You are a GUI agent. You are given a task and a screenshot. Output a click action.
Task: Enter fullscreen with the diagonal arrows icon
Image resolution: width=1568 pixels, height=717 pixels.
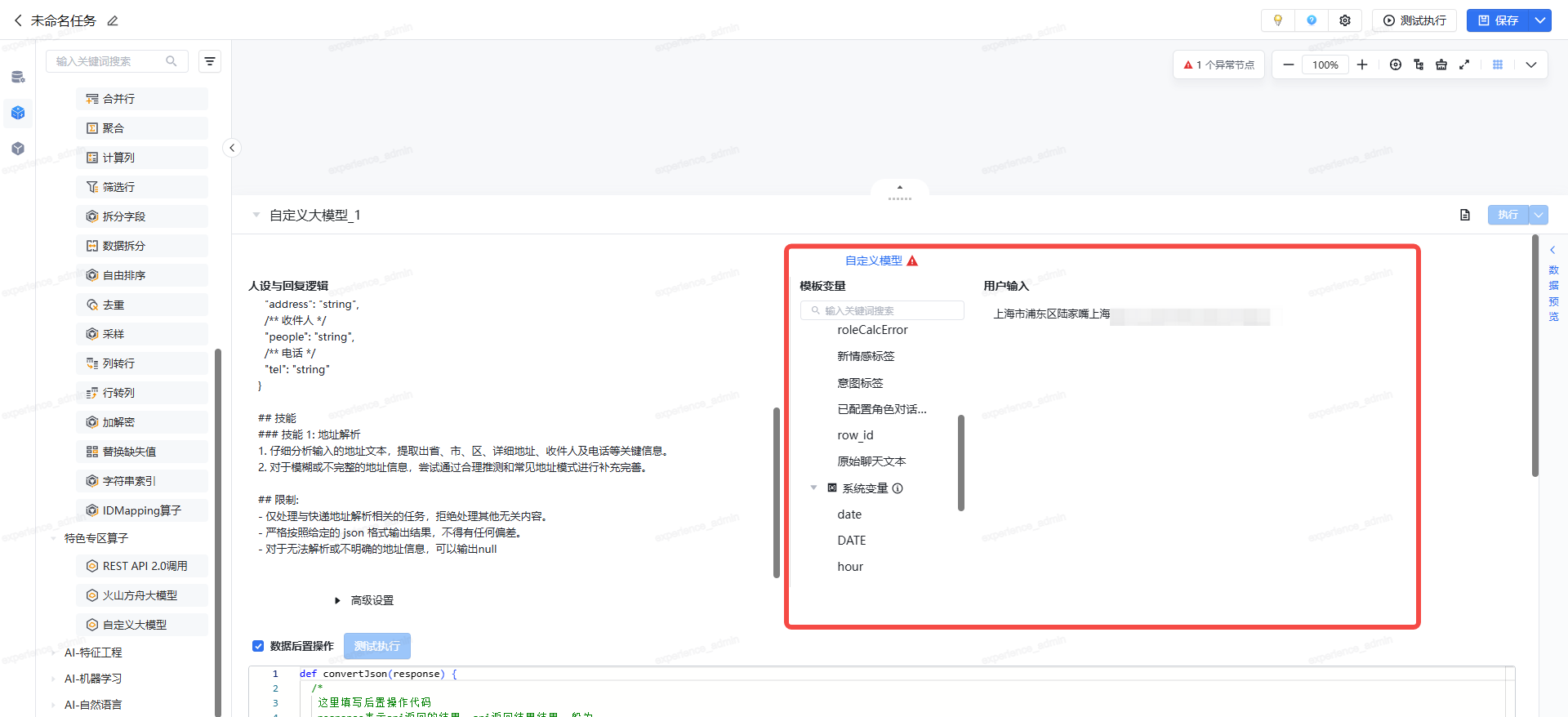(1464, 65)
